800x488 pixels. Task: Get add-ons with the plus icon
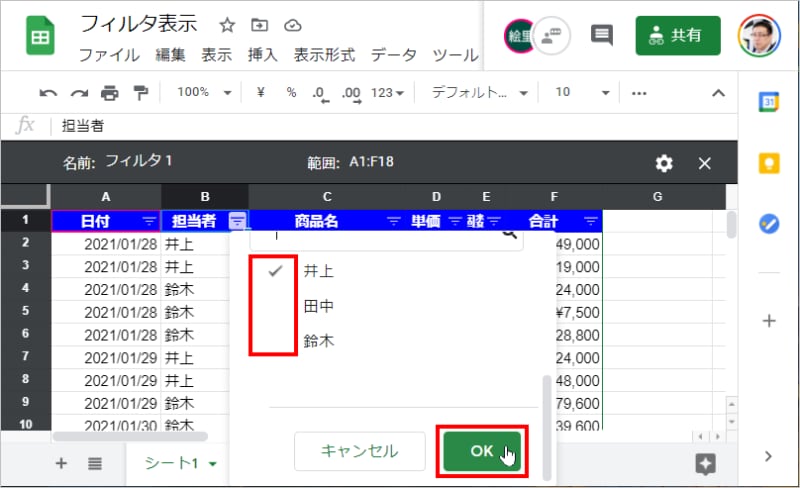click(769, 321)
